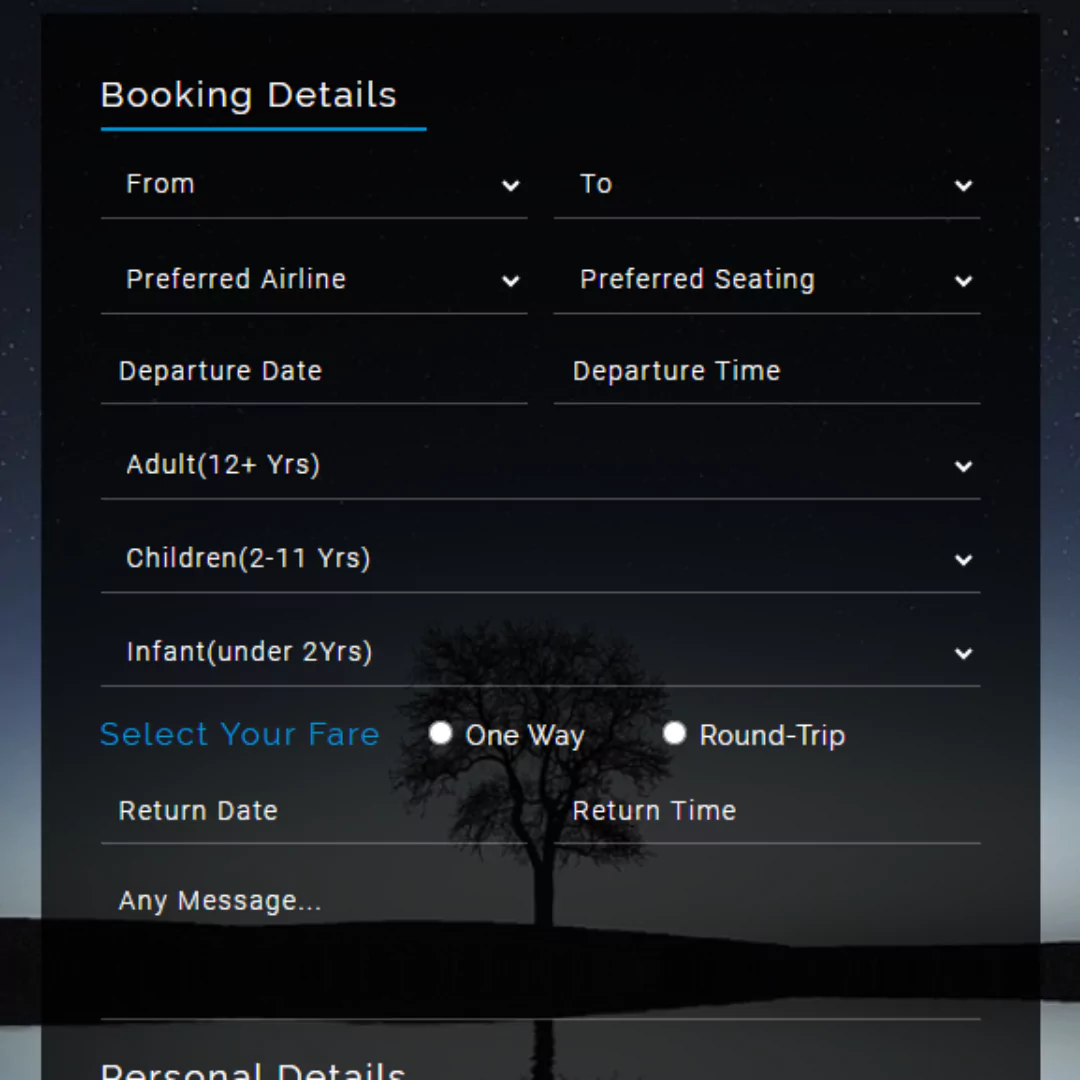Expand the Preferred Seating dropdown
The width and height of the screenshot is (1080, 1080).
pyautogui.click(x=767, y=280)
